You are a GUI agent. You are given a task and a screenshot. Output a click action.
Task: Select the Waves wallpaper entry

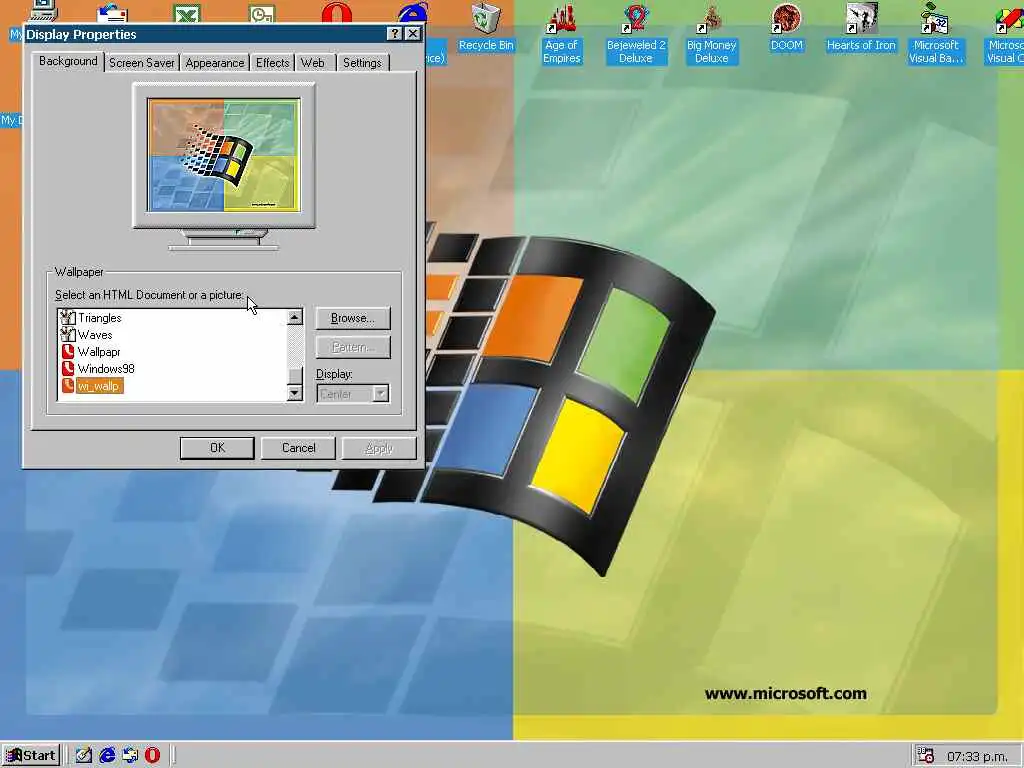click(x=95, y=335)
